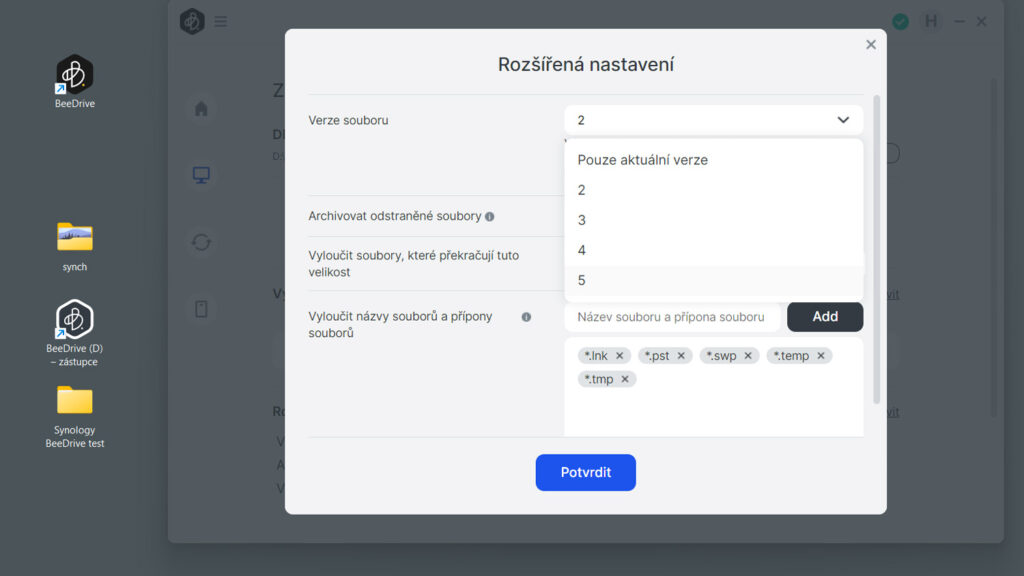Delete the *.swp tag from exclusions
Image resolution: width=1024 pixels, height=576 pixels.
[748, 356]
